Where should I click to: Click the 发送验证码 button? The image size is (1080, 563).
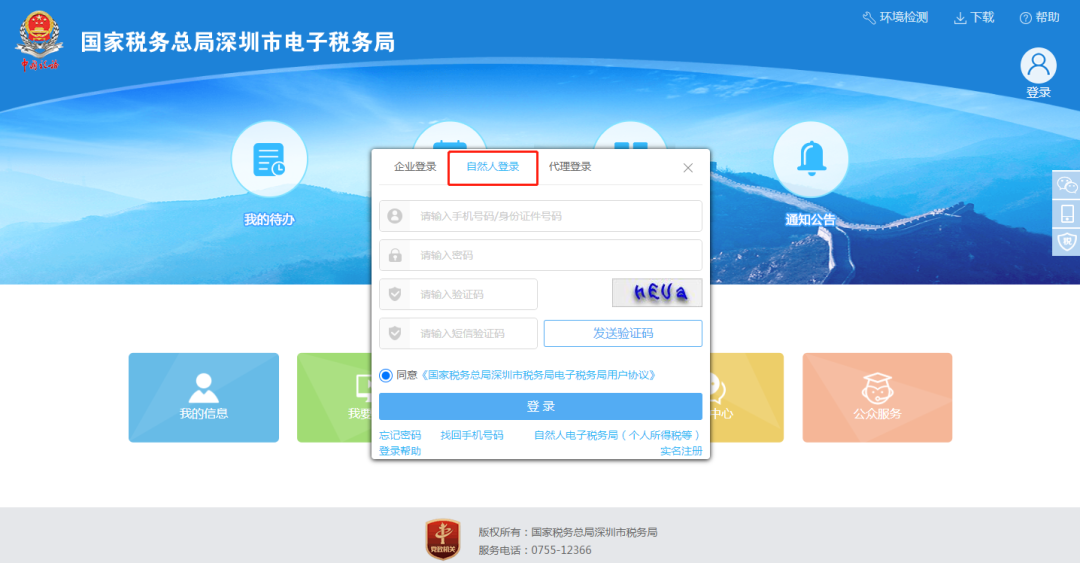[623, 334]
